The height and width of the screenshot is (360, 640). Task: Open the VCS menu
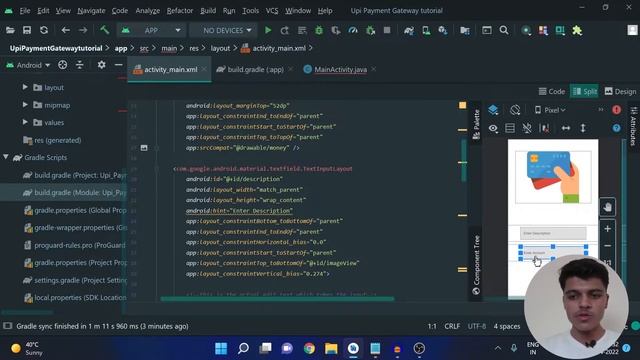272,11
